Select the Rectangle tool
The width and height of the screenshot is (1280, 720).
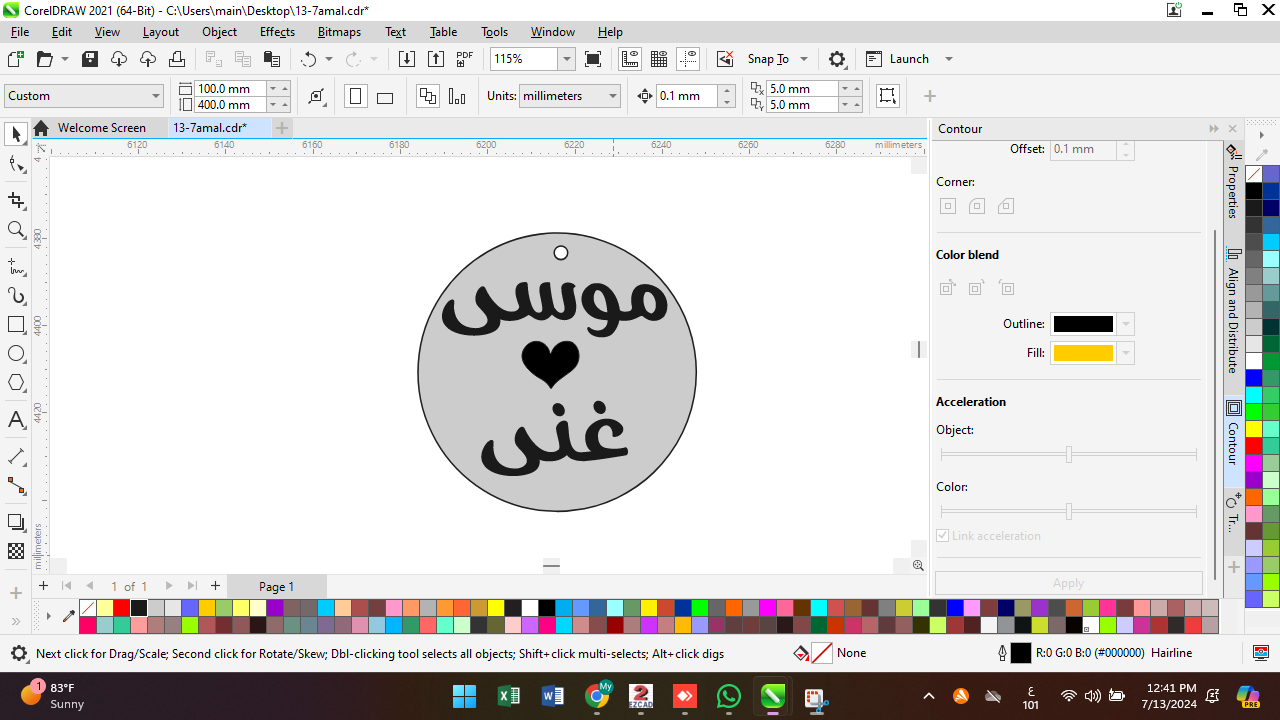(16, 325)
